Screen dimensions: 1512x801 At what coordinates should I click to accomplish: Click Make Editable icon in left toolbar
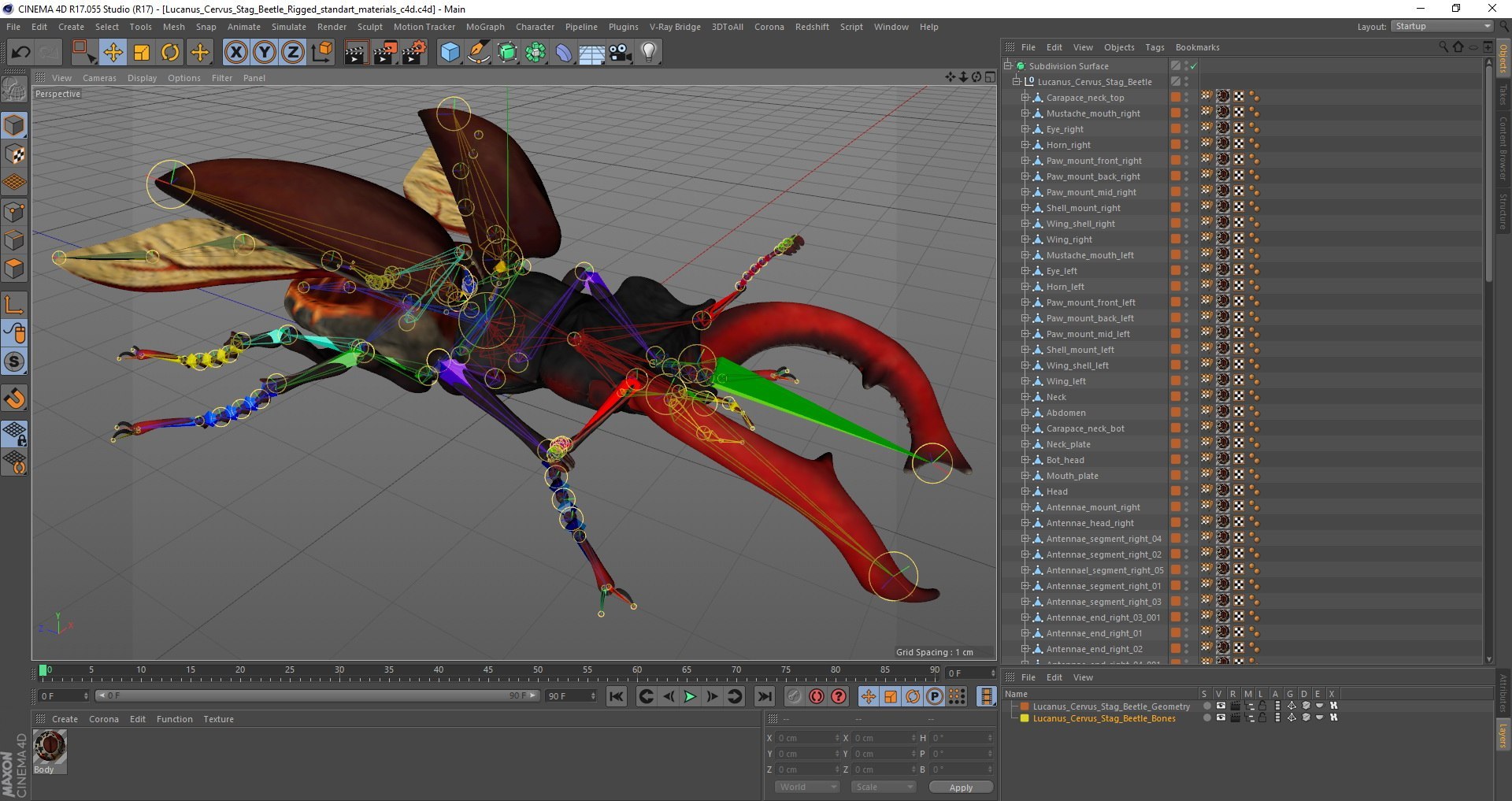(14, 90)
